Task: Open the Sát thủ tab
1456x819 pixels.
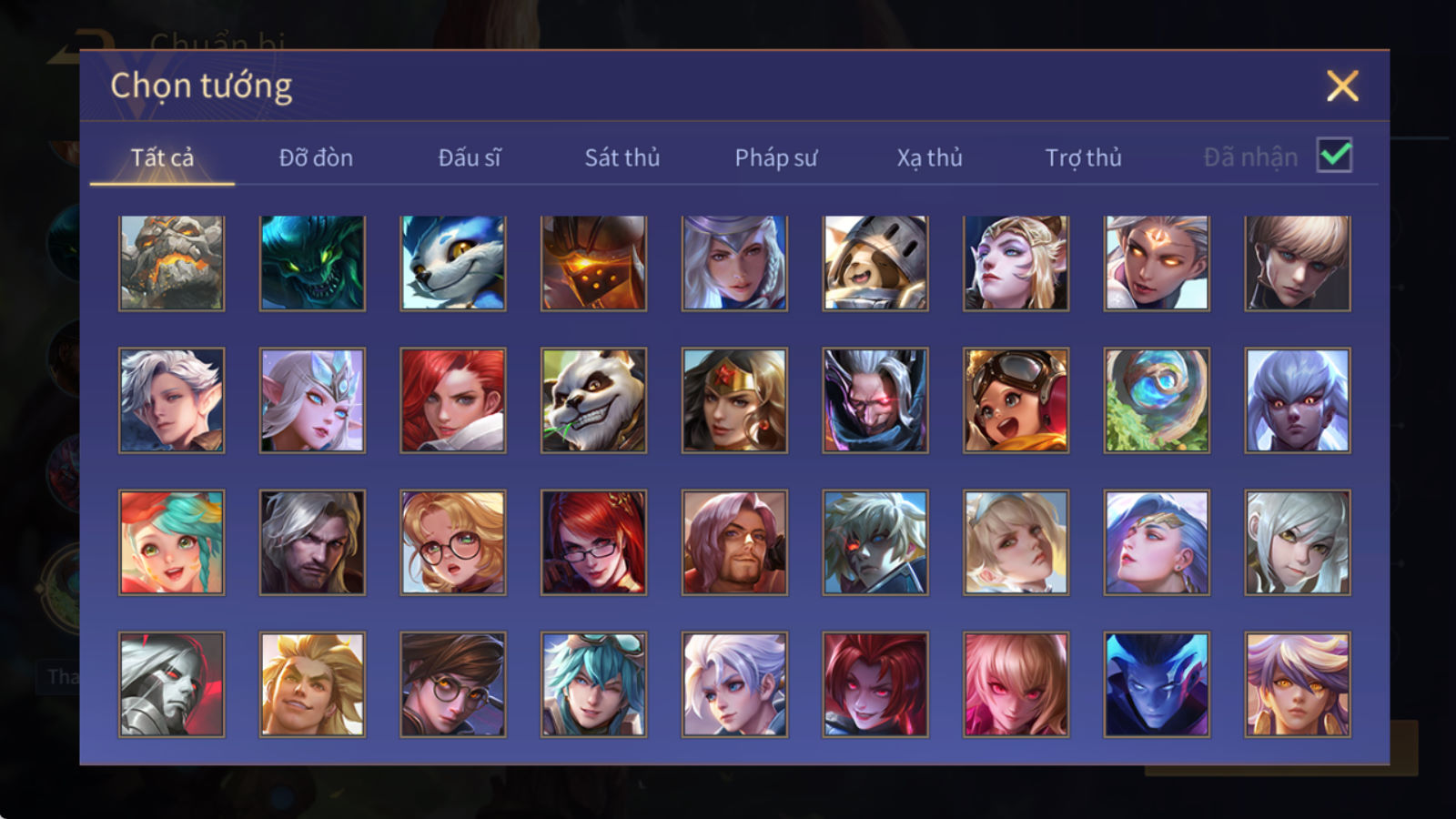Action: click(x=622, y=157)
